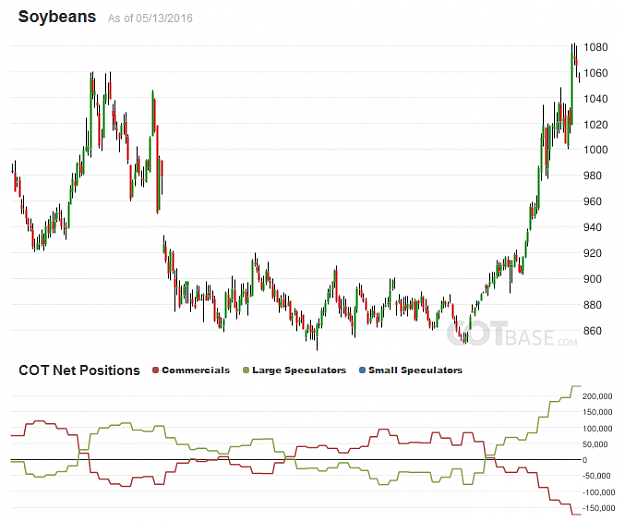Click the 150,000 net positions axis label
Screen dimensions: 625x522
point(597,412)
